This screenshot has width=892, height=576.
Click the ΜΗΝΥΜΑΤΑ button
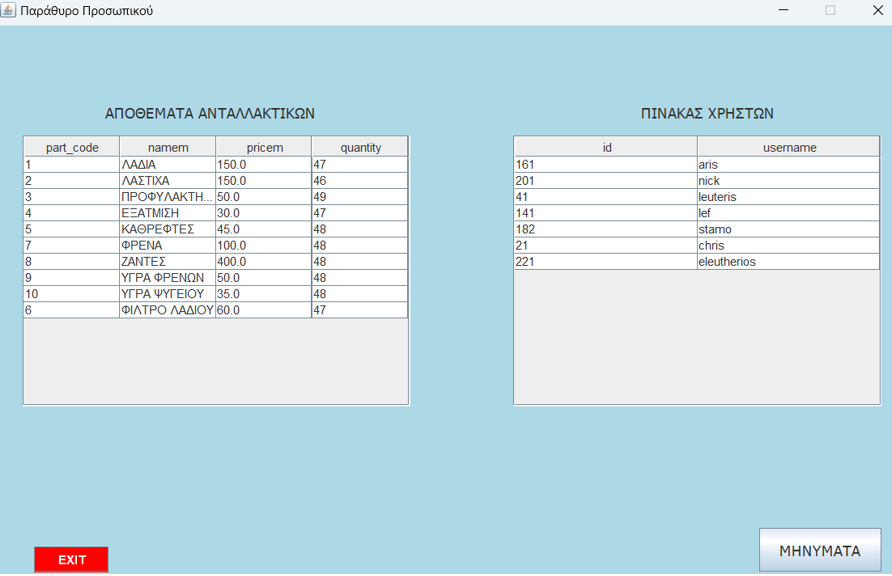click(822, 550)
